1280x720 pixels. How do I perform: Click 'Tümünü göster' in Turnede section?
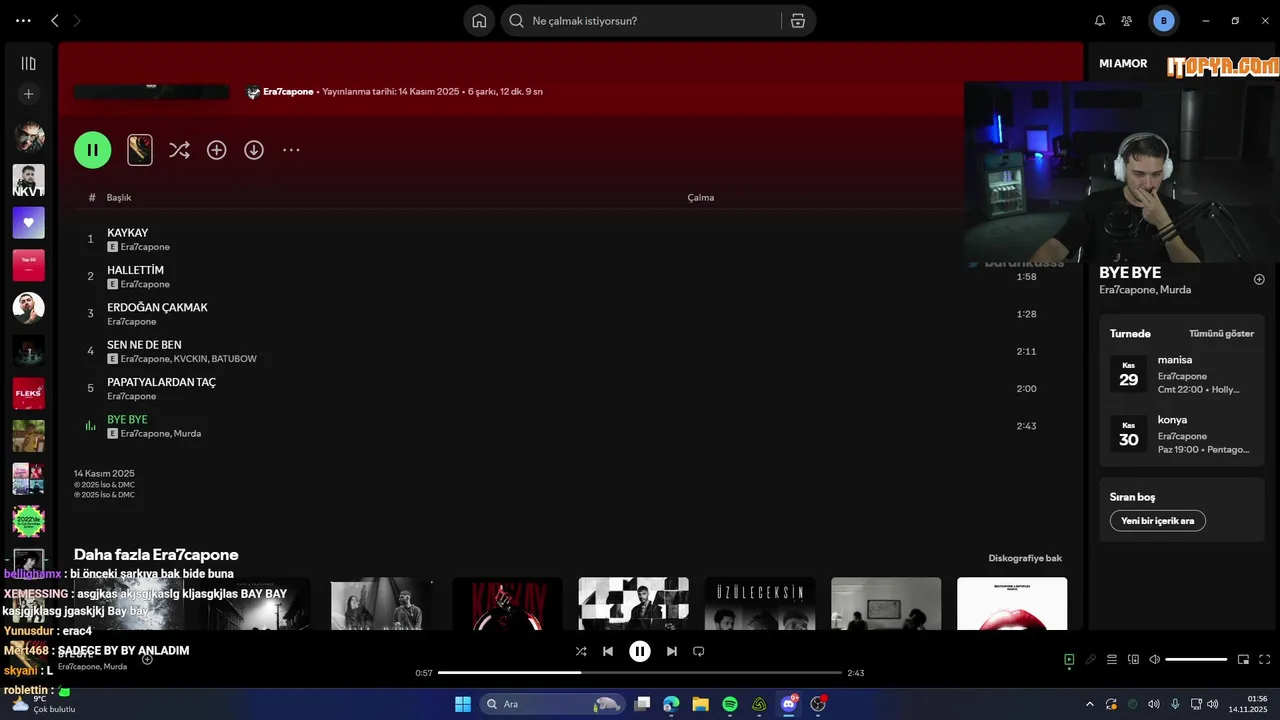coord(1221,334)
